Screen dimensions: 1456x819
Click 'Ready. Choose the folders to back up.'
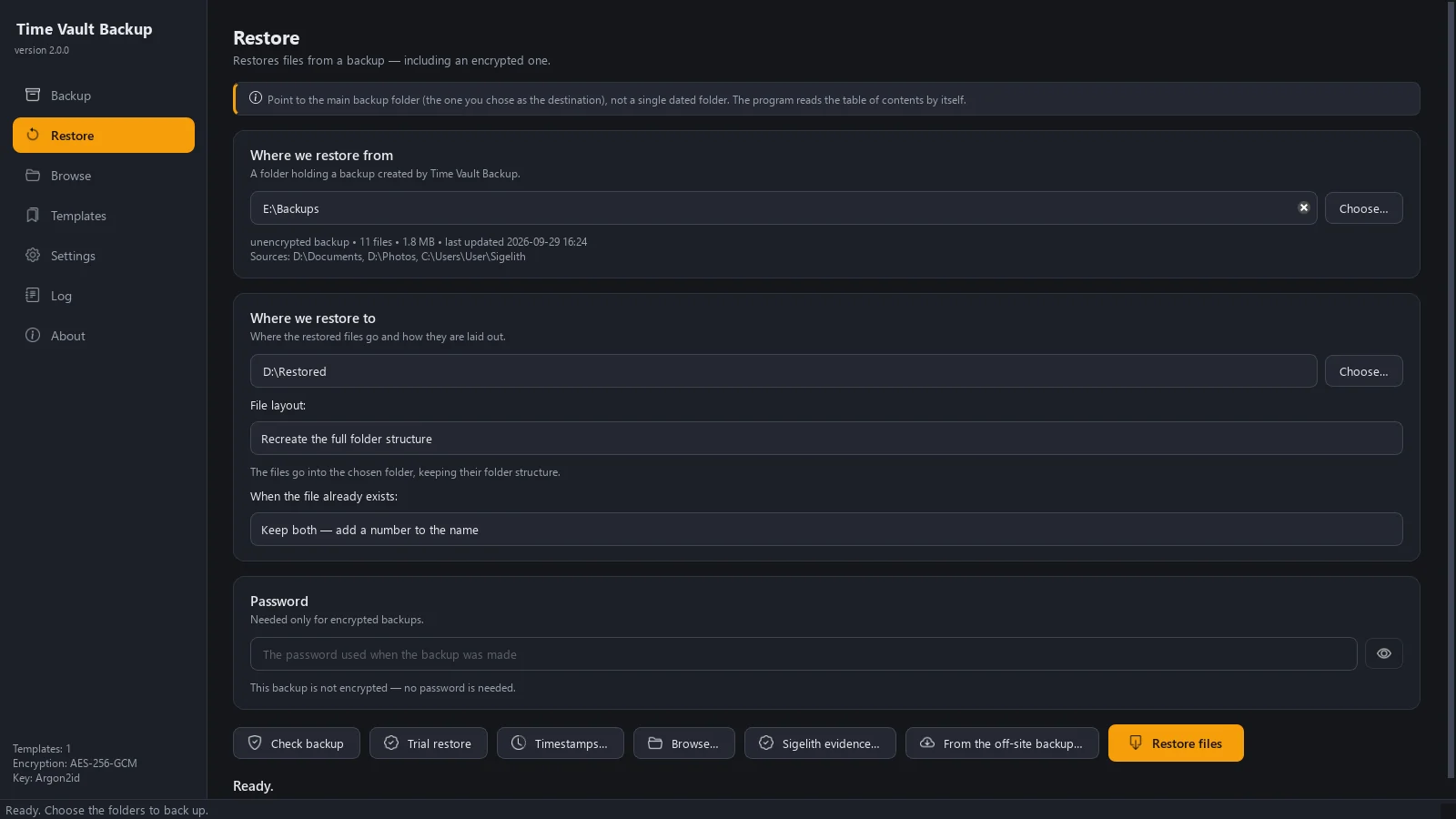[x=106, y=810]
